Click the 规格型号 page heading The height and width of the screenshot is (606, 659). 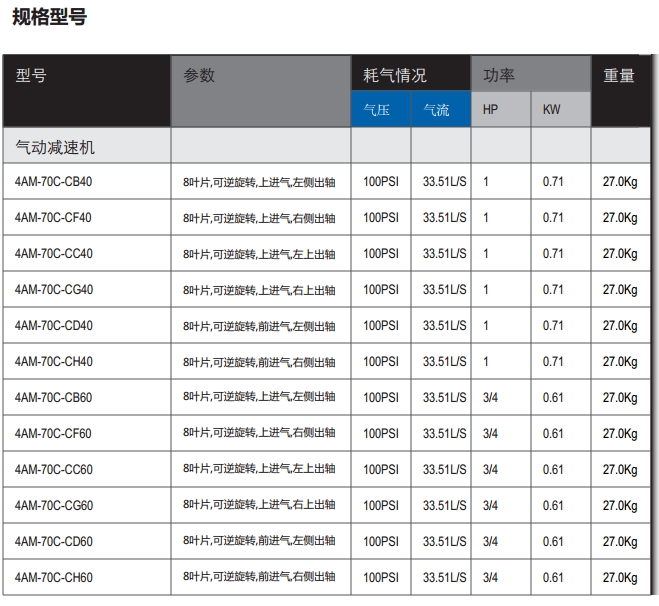49,17
